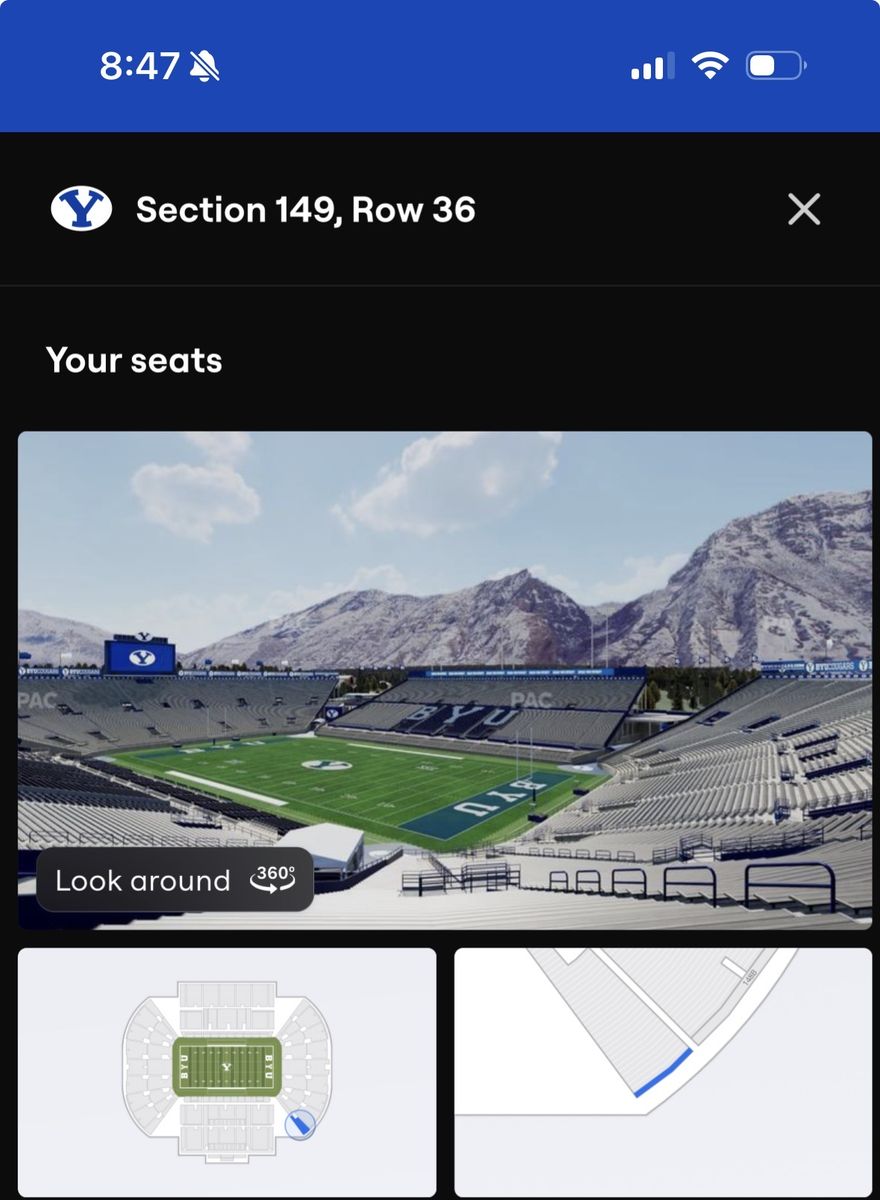Tap the Wi-Fi status icon
This screenshot has height=1200, width=880.
coord(710,67)
